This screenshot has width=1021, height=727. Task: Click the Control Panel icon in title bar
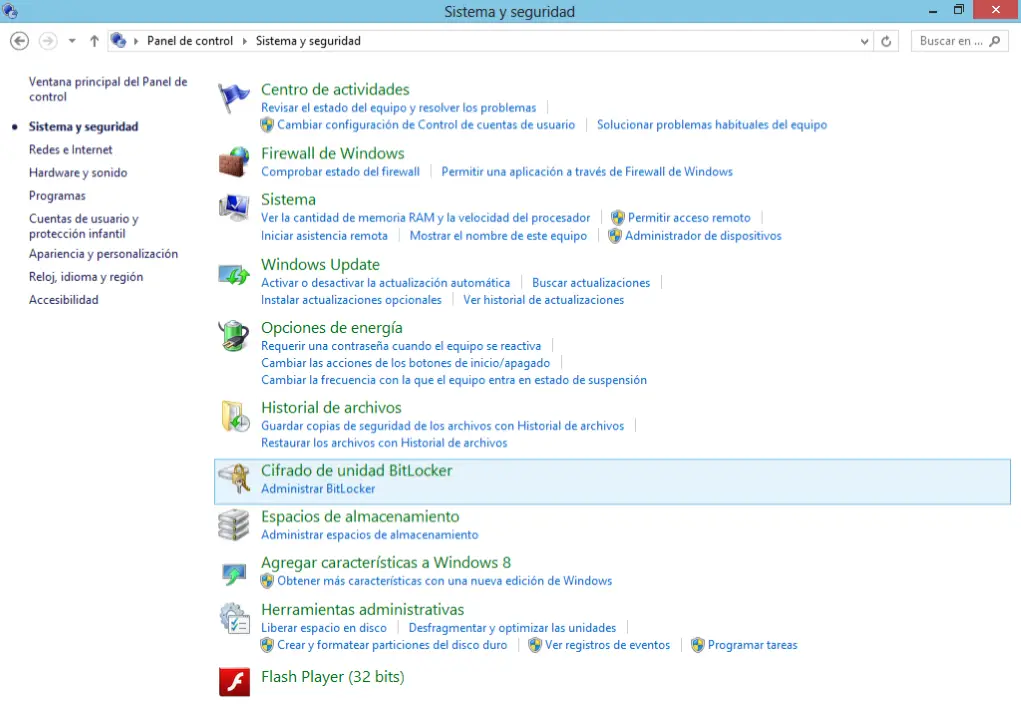10,11
